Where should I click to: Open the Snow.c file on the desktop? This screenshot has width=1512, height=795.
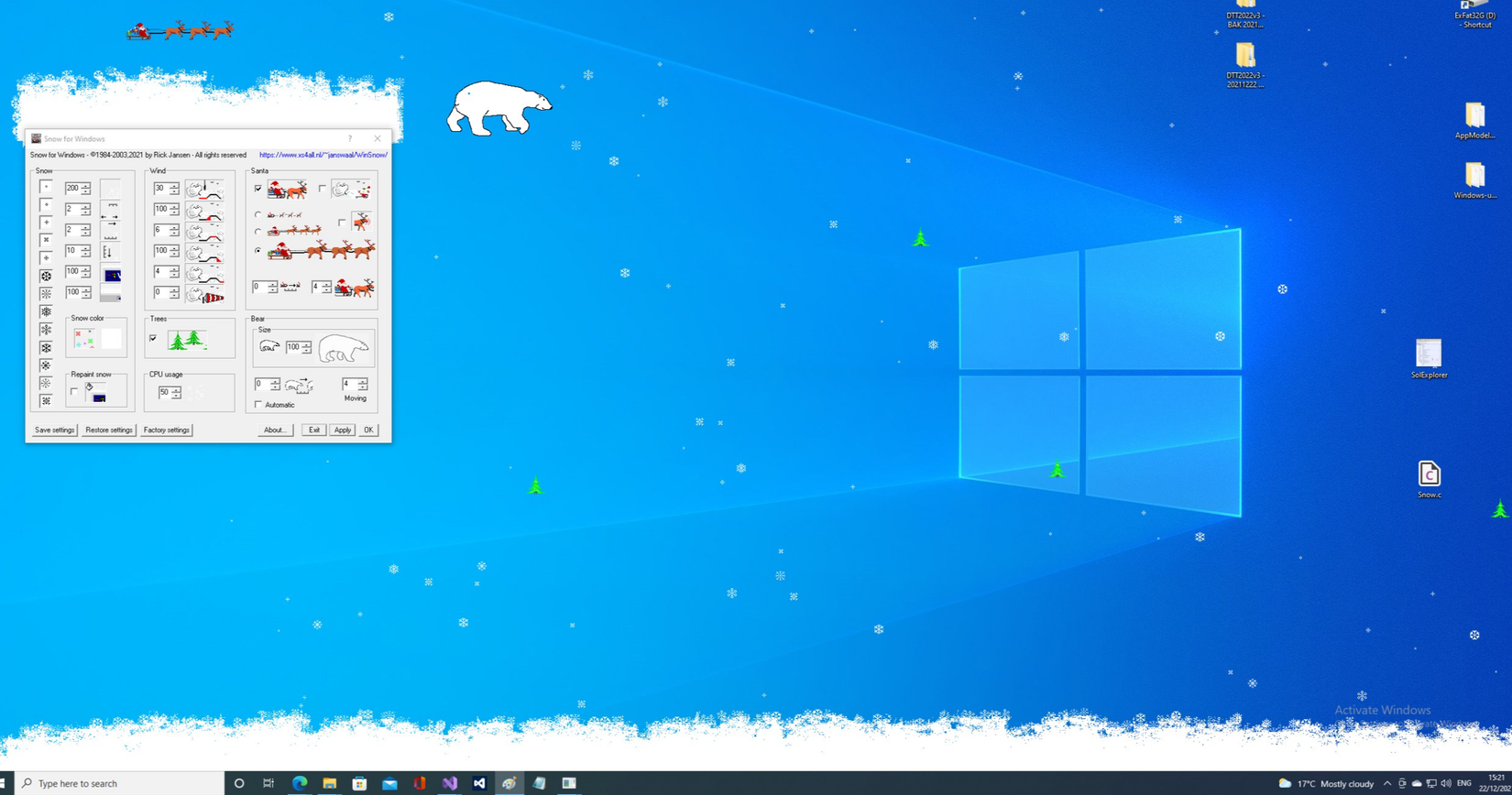[1429, 474]
